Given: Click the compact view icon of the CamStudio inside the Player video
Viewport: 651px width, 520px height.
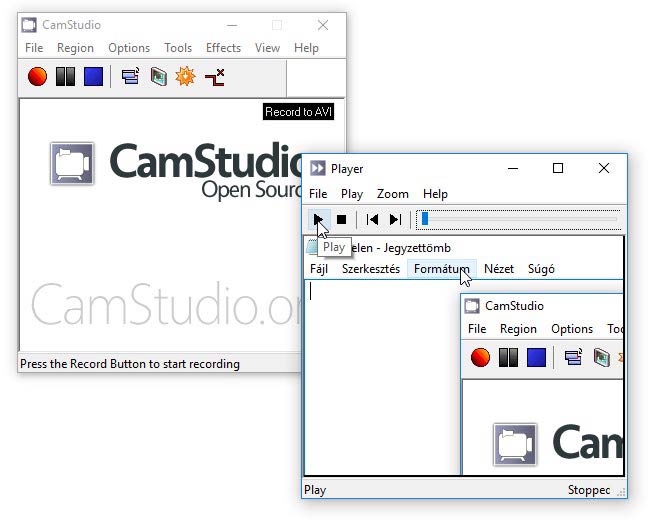Looking at the screenshot, I should [x=573, y=358].
